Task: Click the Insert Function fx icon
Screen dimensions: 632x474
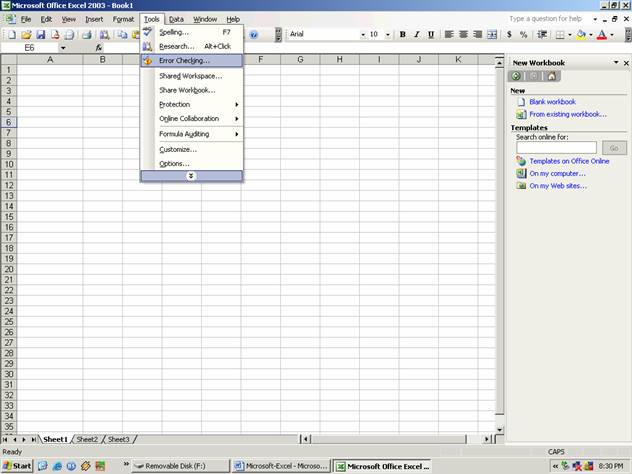Action: [x=99, y=48]
